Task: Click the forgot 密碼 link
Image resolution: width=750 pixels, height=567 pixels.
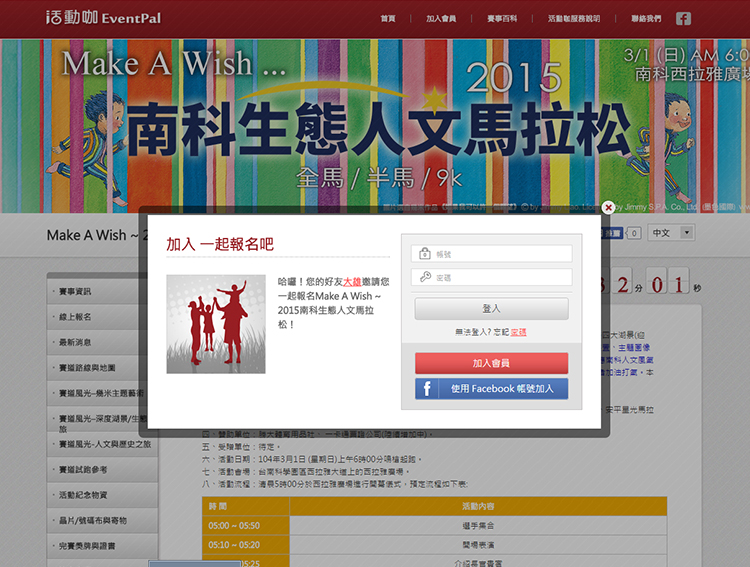Action: 518,332
